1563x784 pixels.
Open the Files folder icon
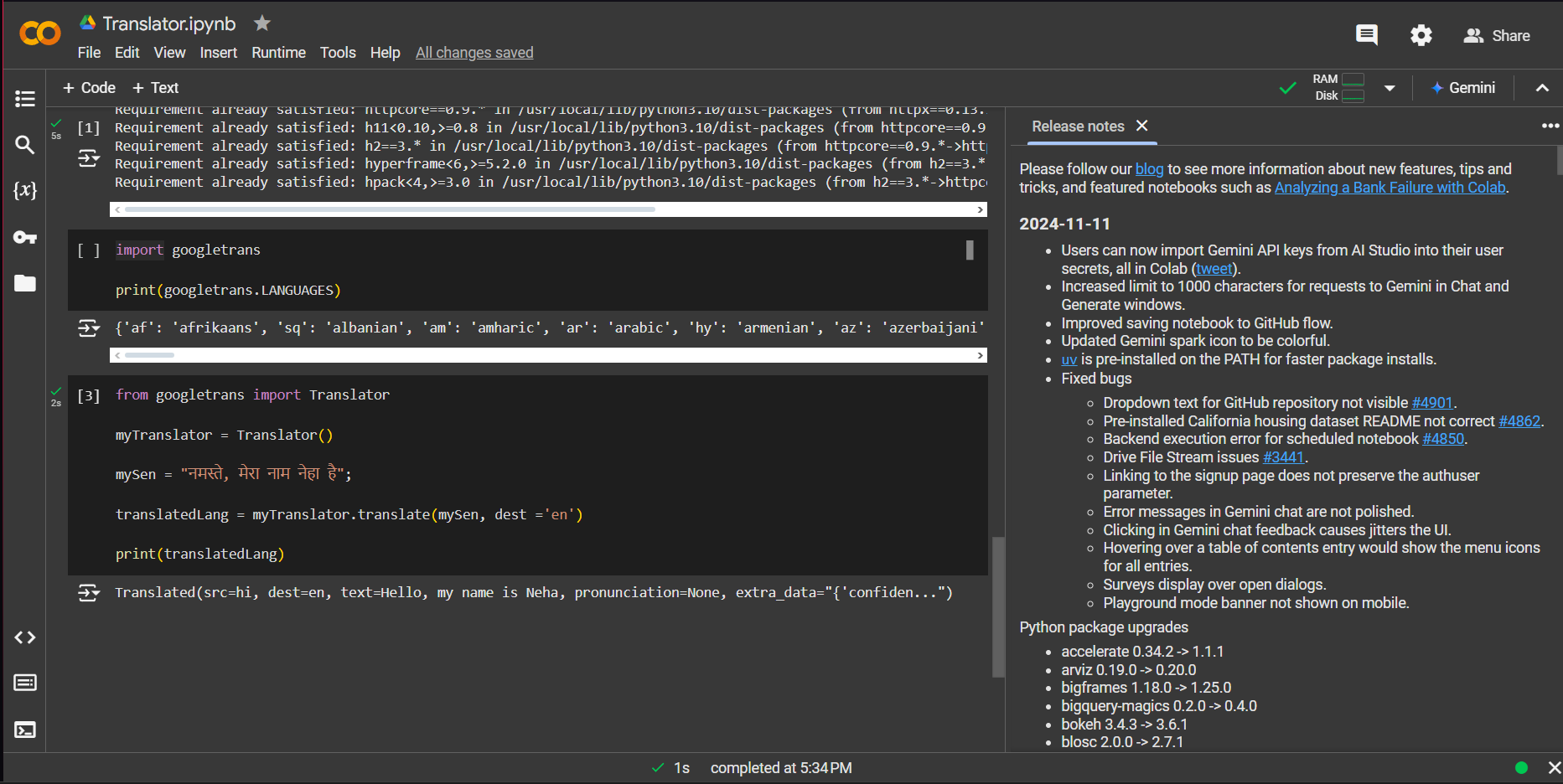pos(25,283)
